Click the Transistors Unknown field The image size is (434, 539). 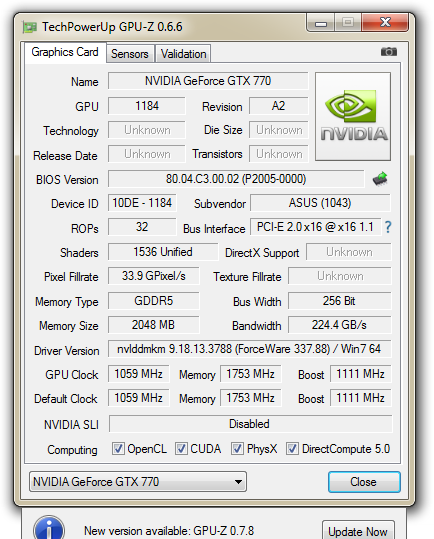tap(279, 154)
